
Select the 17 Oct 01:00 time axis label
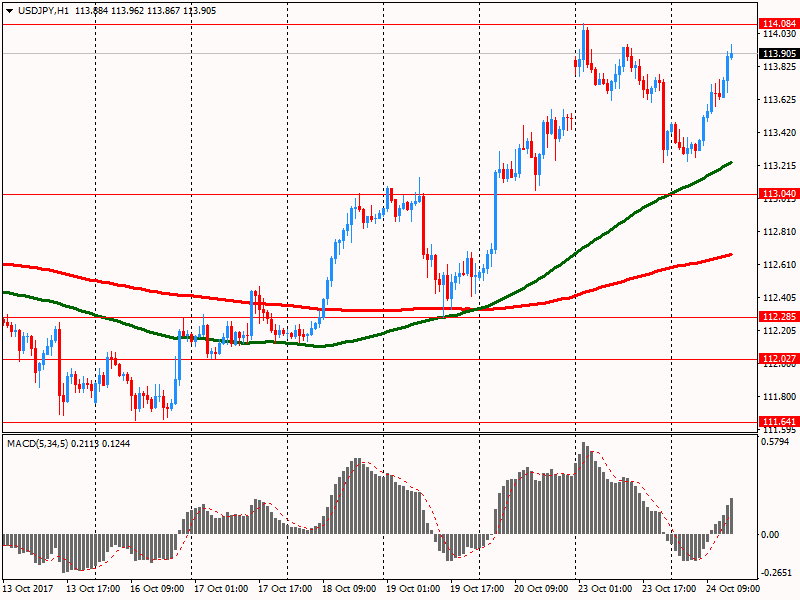[x=221, y=589]
